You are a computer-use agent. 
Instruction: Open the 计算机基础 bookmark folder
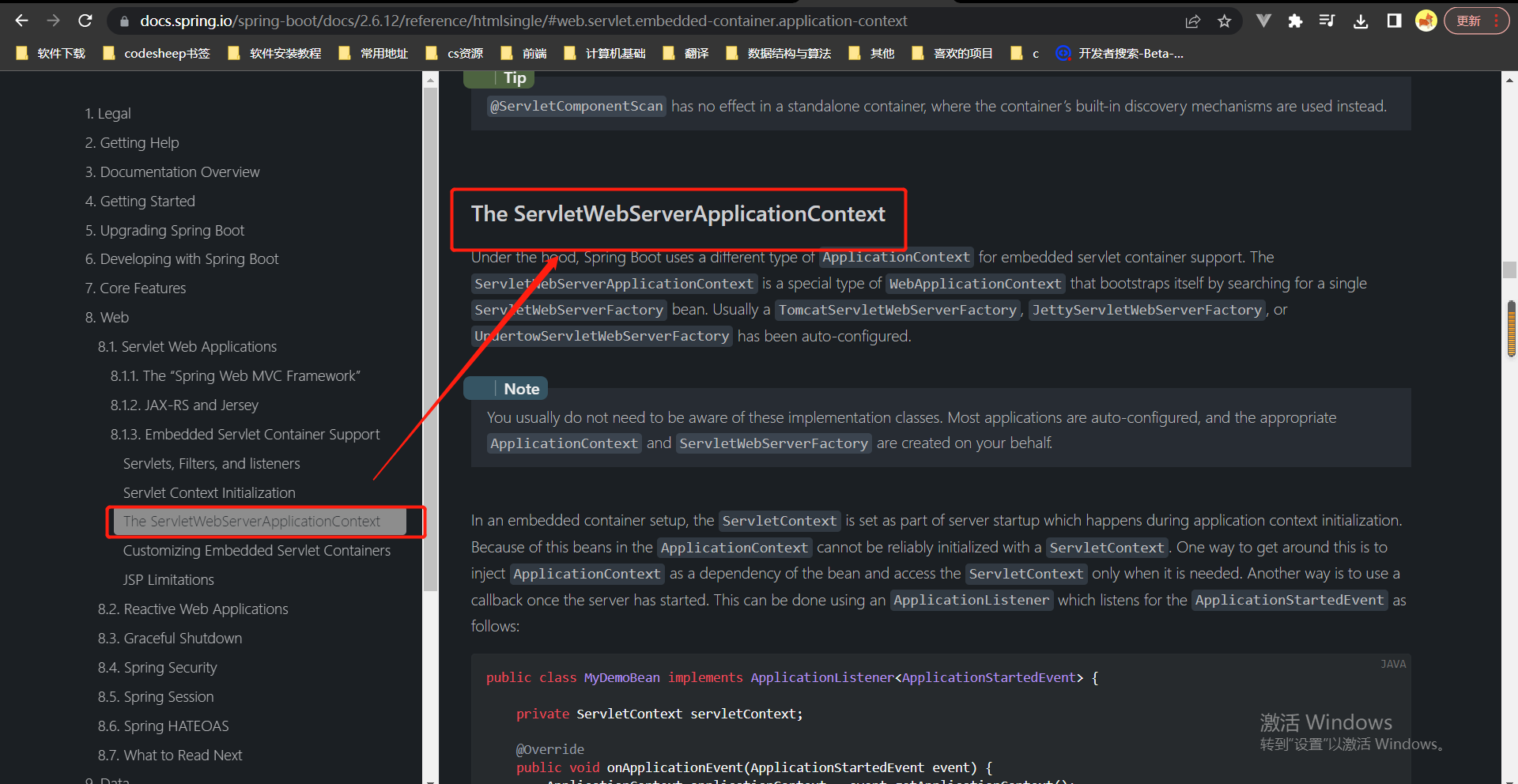point(605,53)
